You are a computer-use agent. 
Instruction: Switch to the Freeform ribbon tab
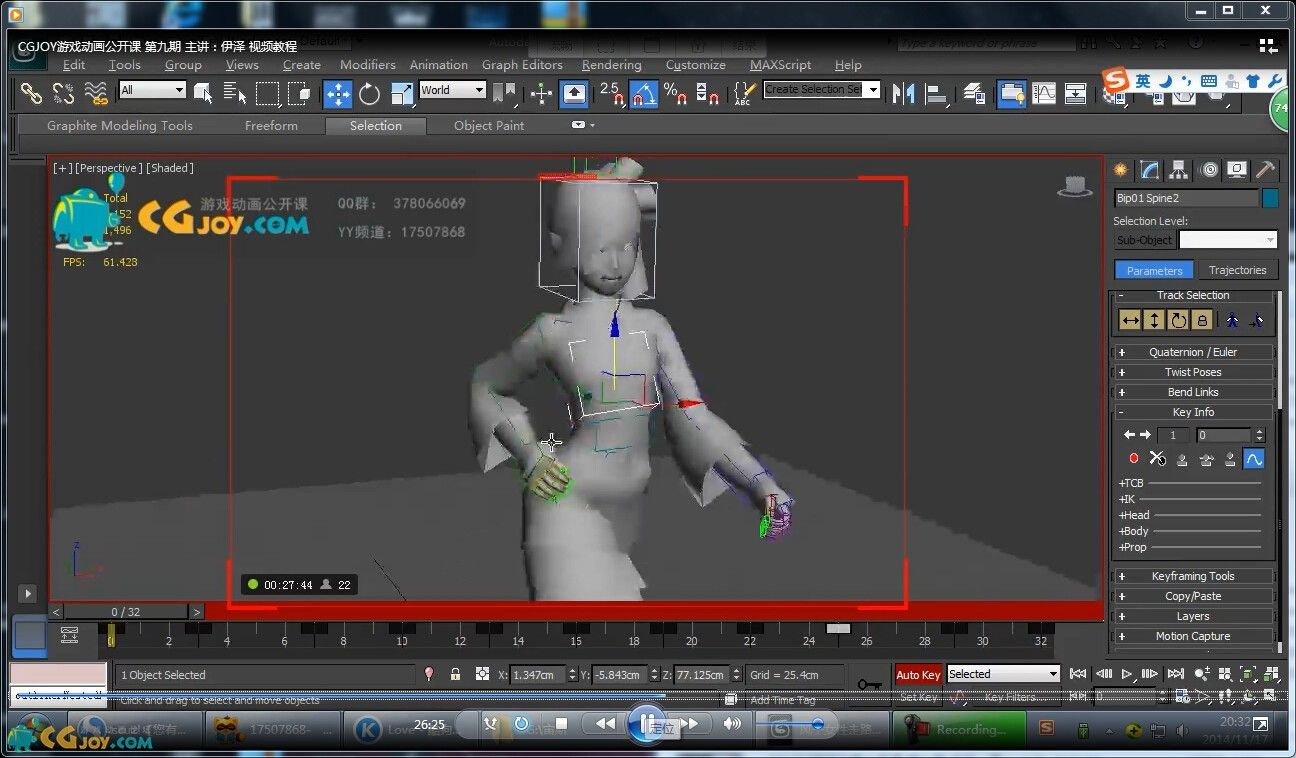tap(271, 126)
